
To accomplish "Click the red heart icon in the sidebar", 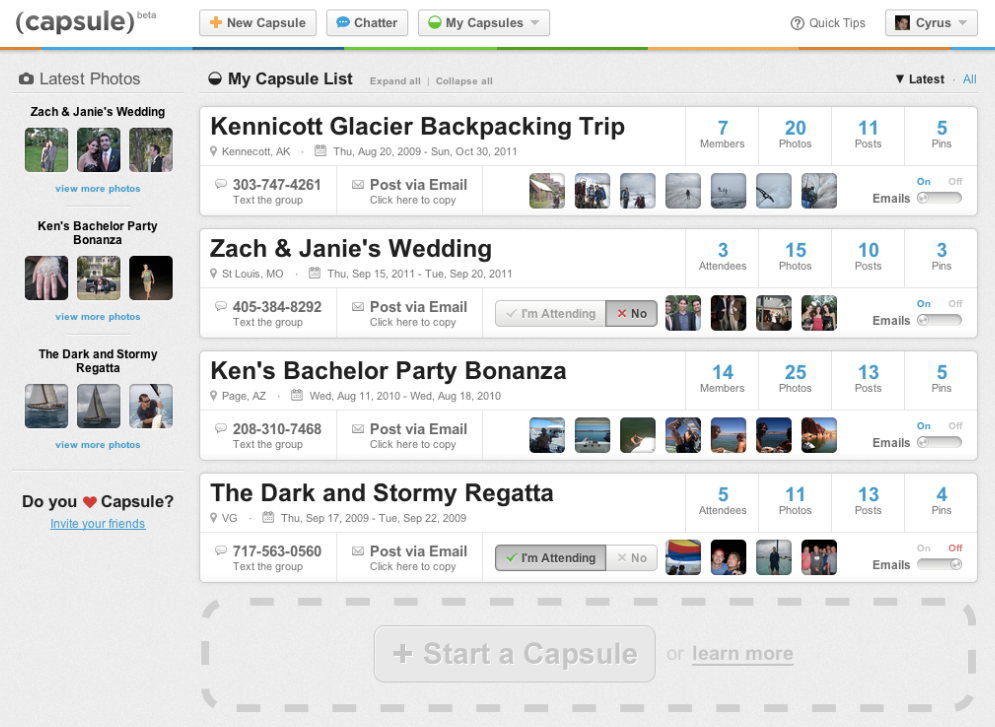I will pyautogui.click(x=89, y=502).
